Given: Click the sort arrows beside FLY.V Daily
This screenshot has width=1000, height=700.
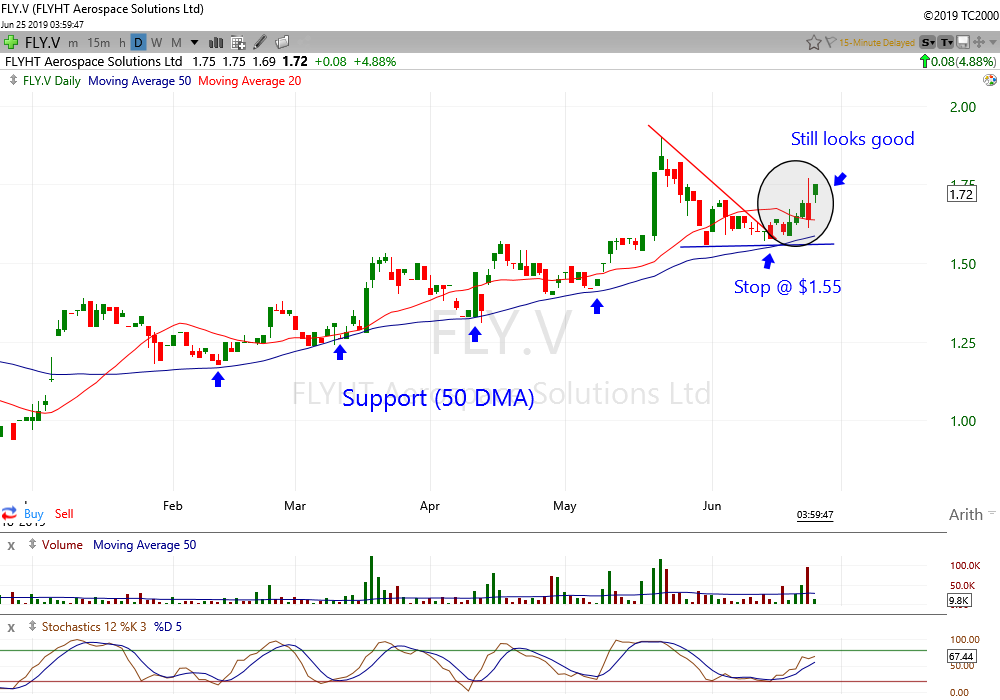Looking at the screenshot, I should tap(13, 80).
